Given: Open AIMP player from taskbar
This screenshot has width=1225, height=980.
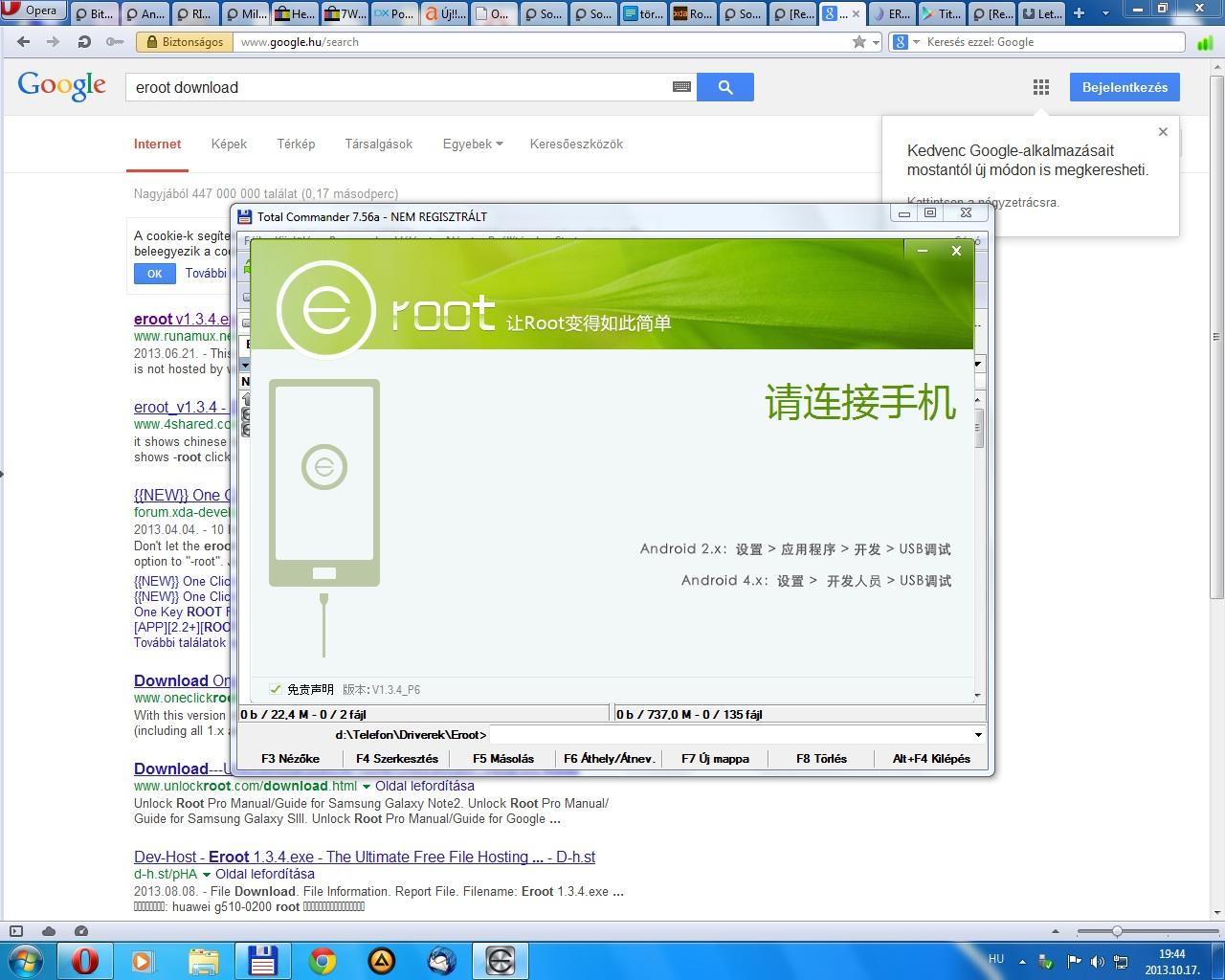Looking at the screenshot, I should coord(382,961).
